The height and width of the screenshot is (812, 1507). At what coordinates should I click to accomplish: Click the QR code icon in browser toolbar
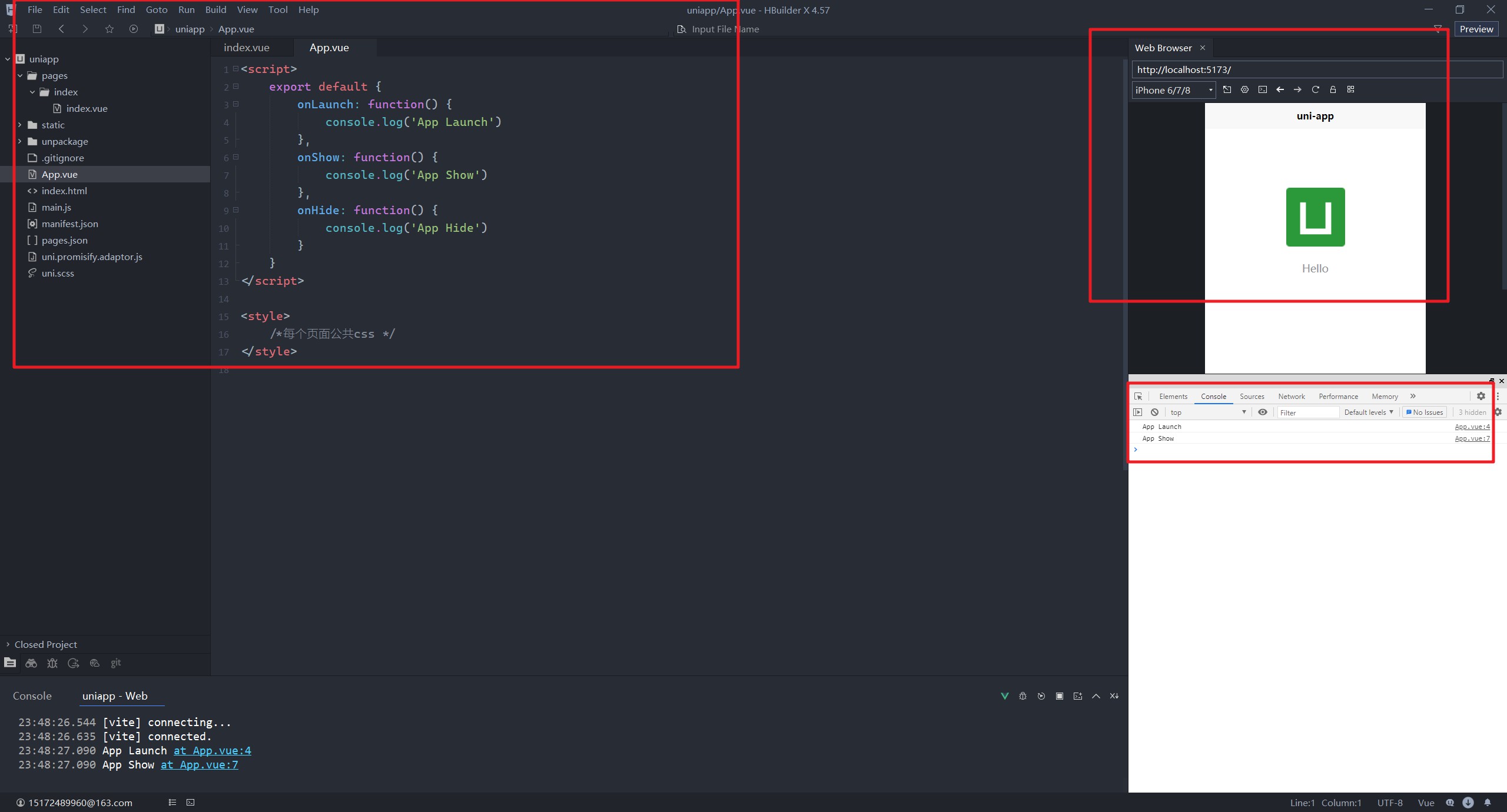[x=1350, y=89]
